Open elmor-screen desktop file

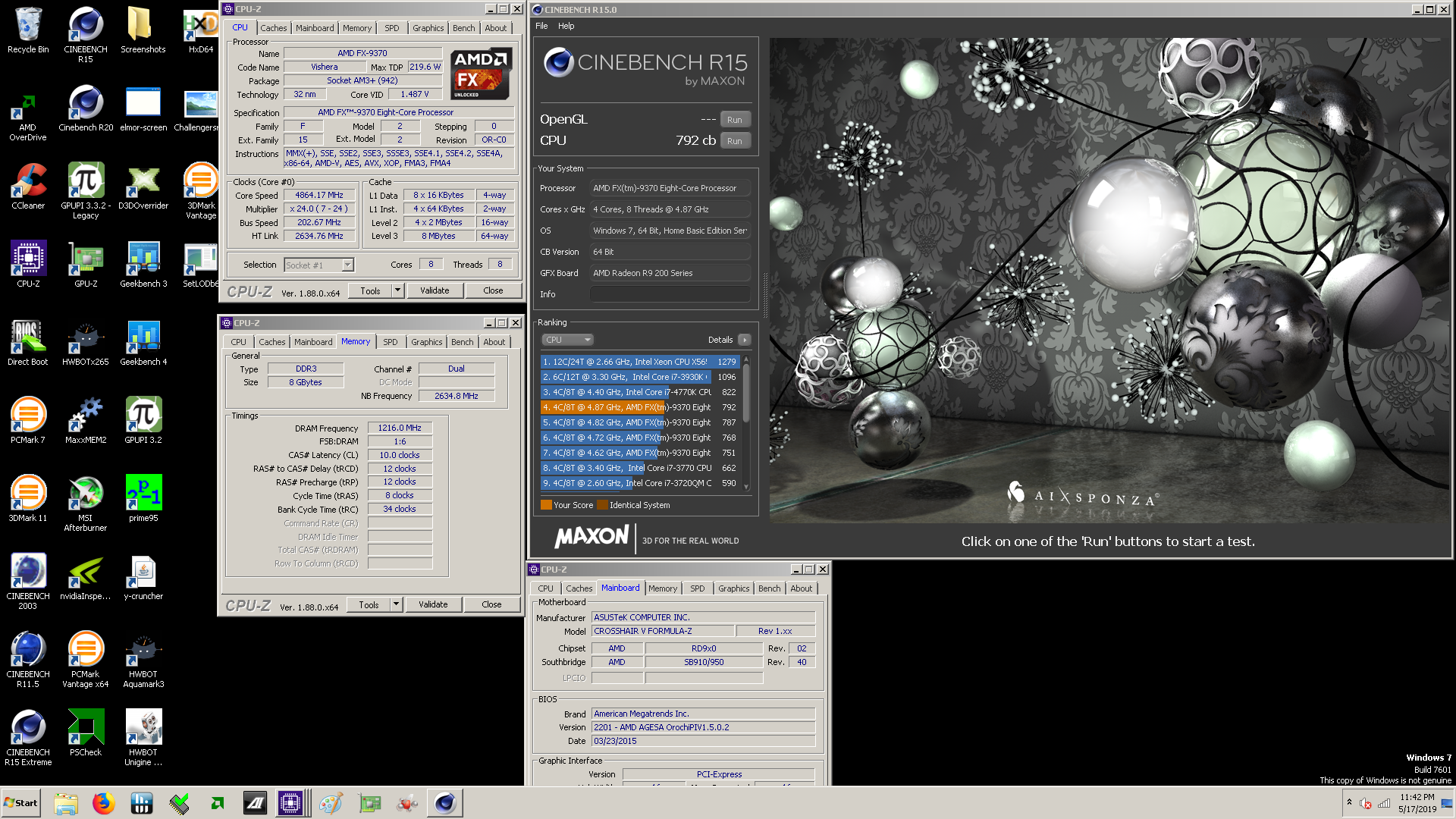pos(143,108)
